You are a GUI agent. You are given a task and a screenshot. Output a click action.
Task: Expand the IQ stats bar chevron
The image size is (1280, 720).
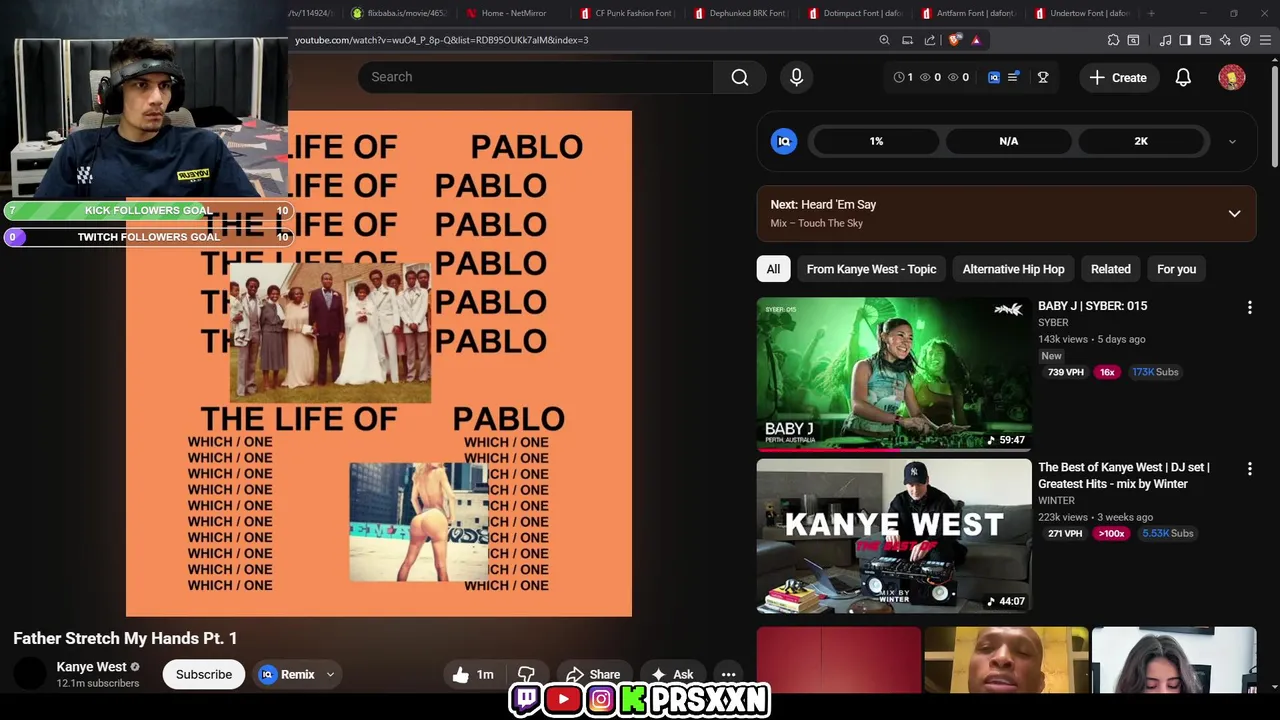click(1232, 142)
